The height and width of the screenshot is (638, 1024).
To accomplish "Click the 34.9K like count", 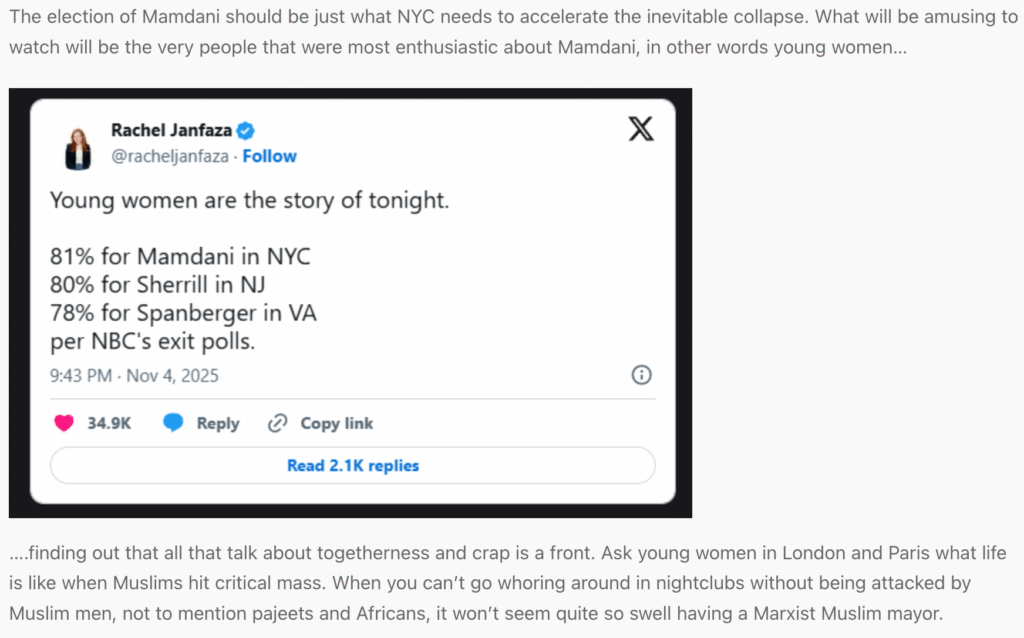I will 109,423.
